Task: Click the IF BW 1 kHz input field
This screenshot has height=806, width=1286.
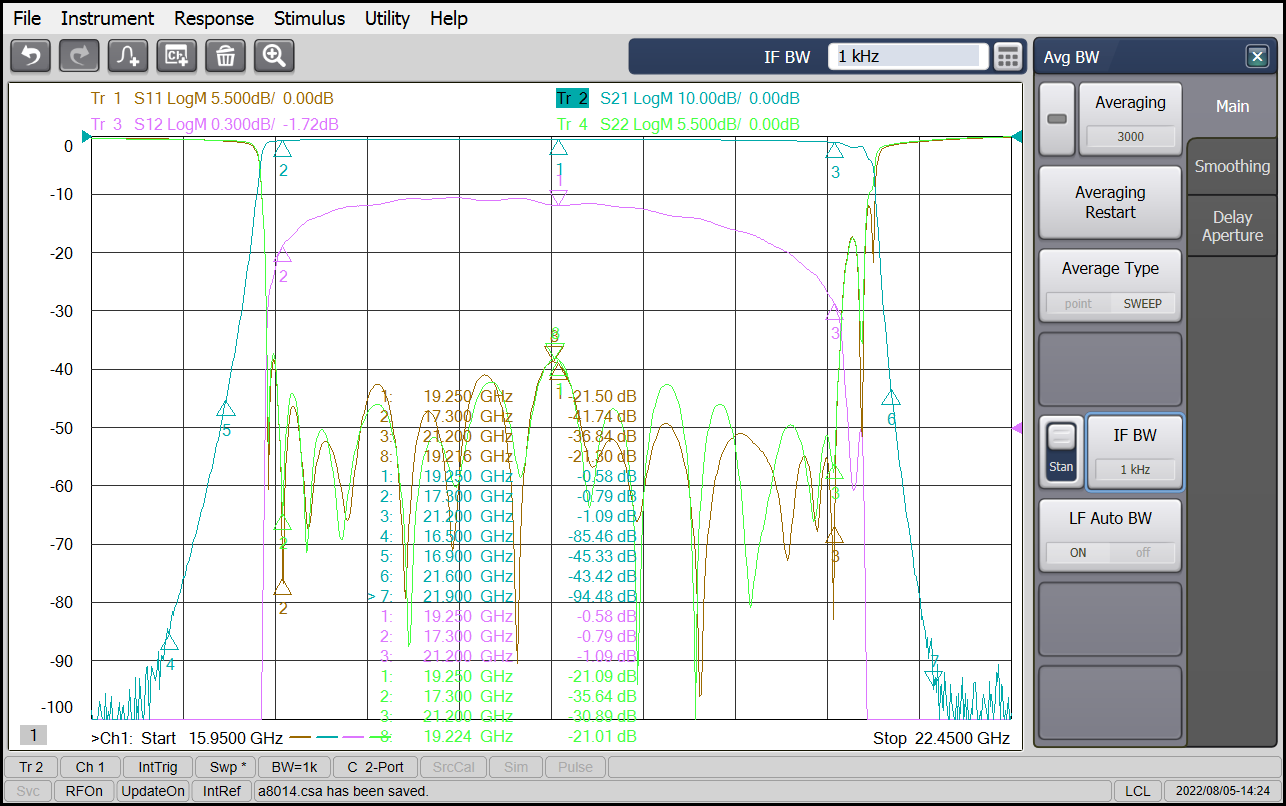Action: (x=908, y=57)
